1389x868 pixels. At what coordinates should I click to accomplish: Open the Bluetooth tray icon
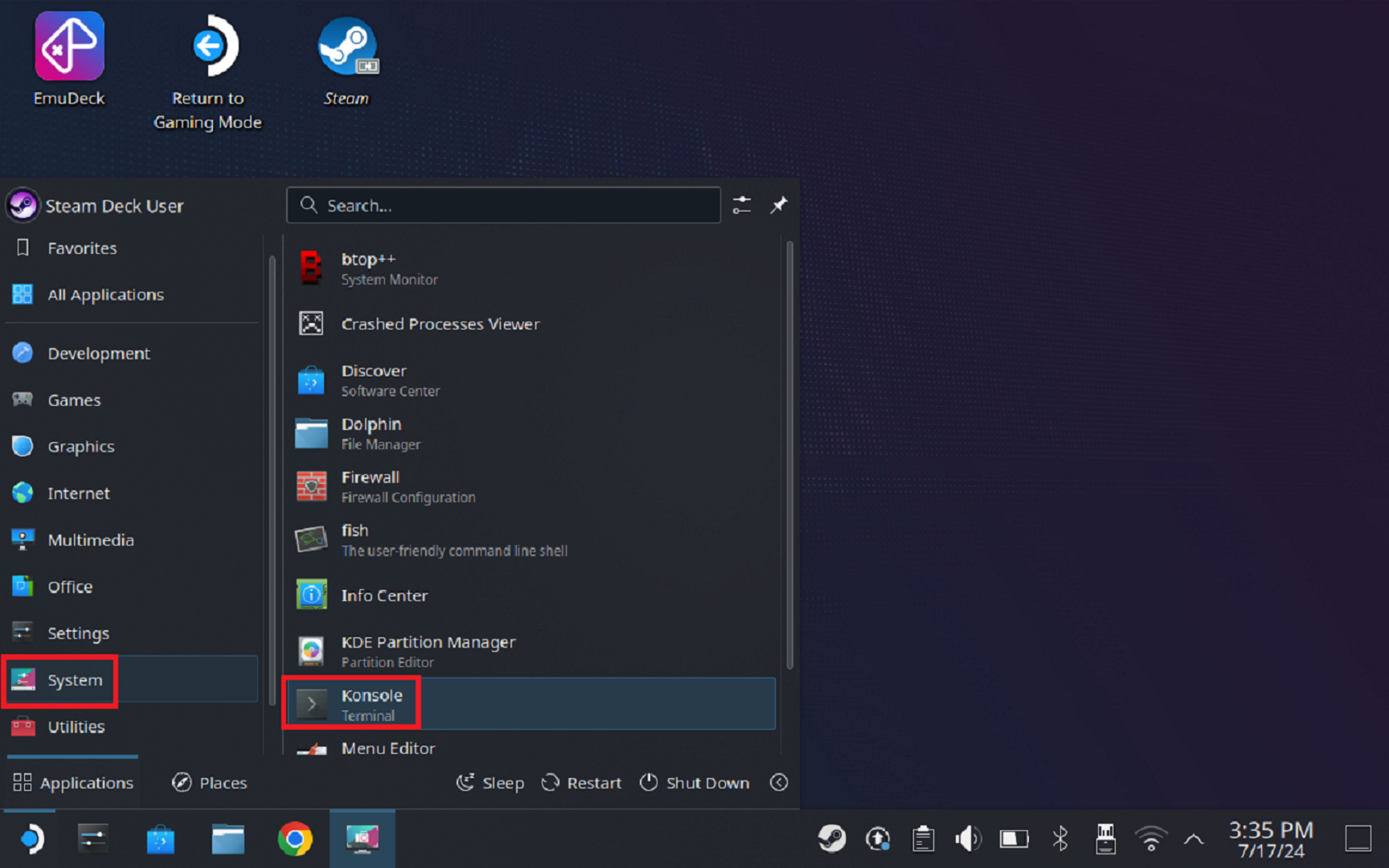click(x=1060, y=839)
